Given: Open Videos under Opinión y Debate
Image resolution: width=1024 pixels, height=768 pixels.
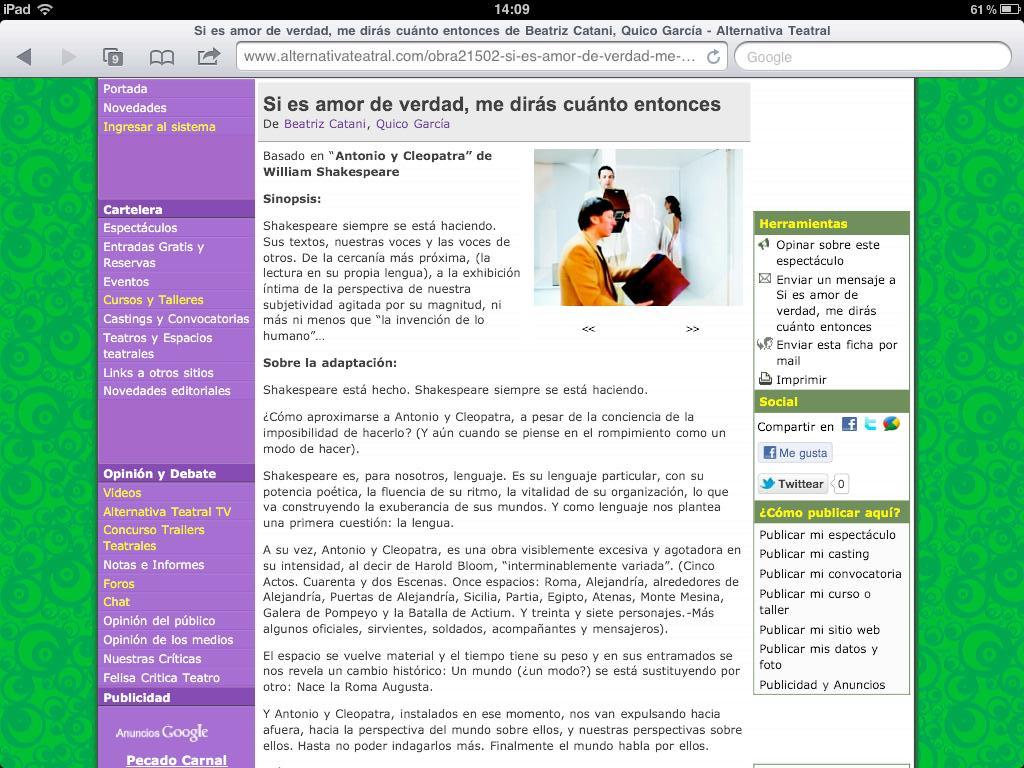Looking at the screenshot, I should tap(122, 493).
